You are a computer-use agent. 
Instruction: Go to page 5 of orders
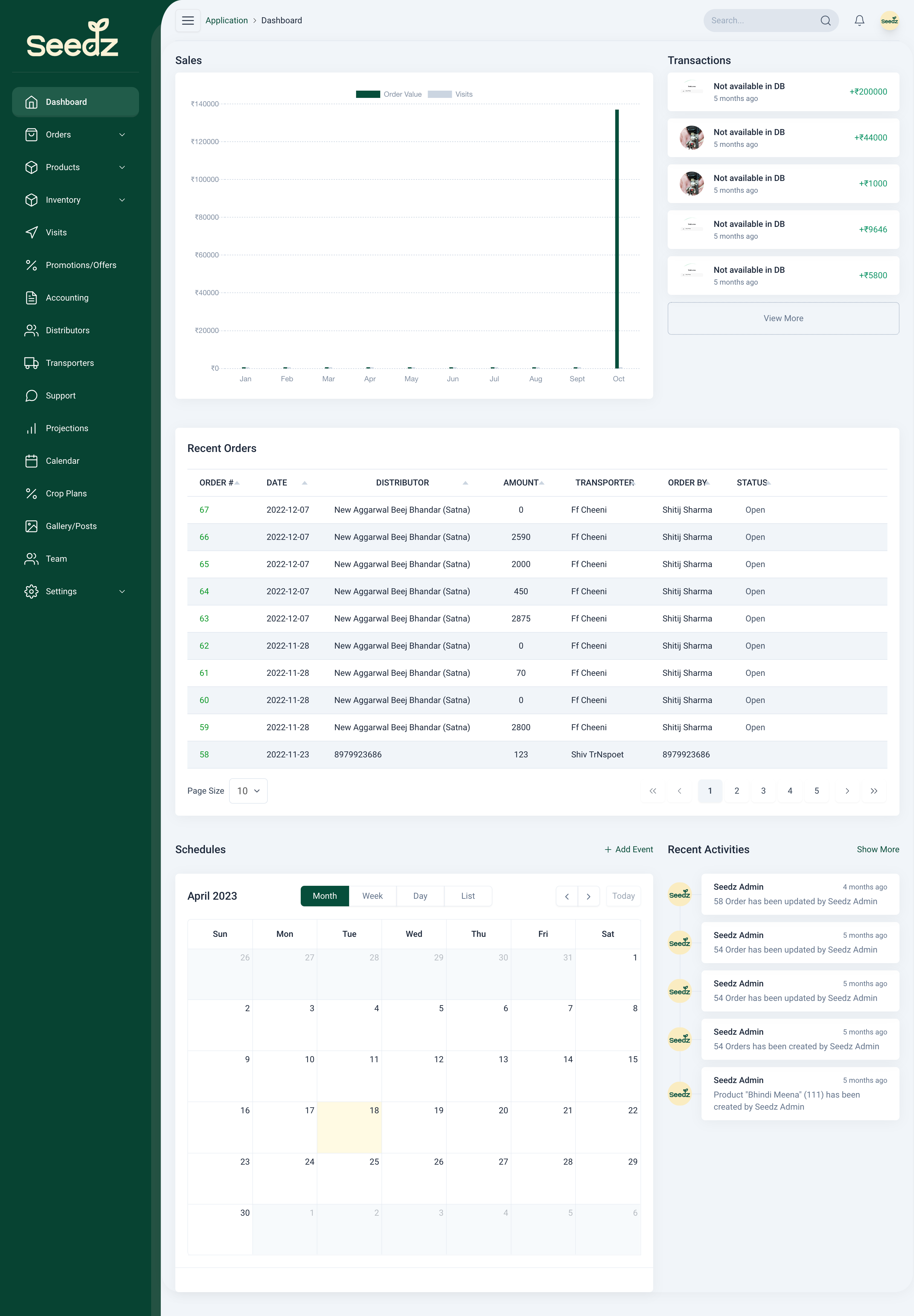[x=817, y=791]
